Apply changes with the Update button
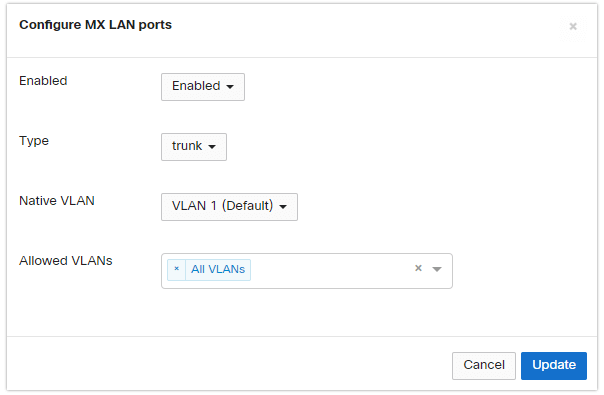This screenshot has height=395, width=604. (554, 365)
